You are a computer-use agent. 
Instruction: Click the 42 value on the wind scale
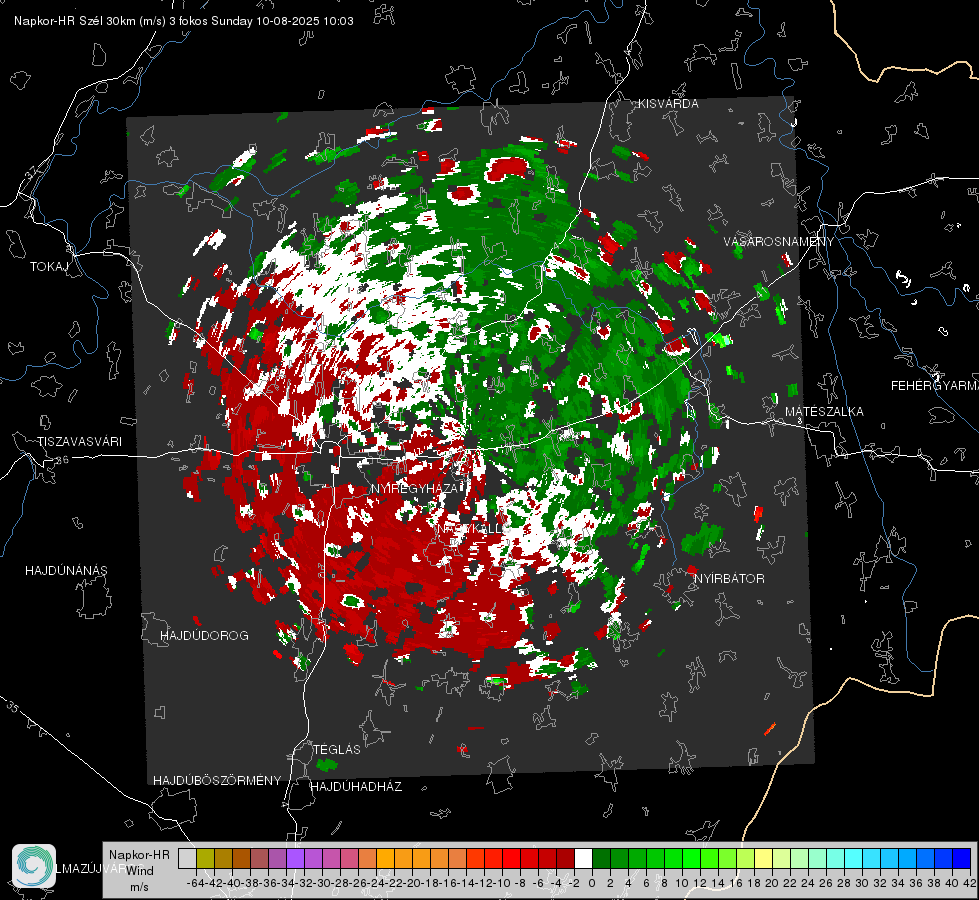[x=970, y=883]
